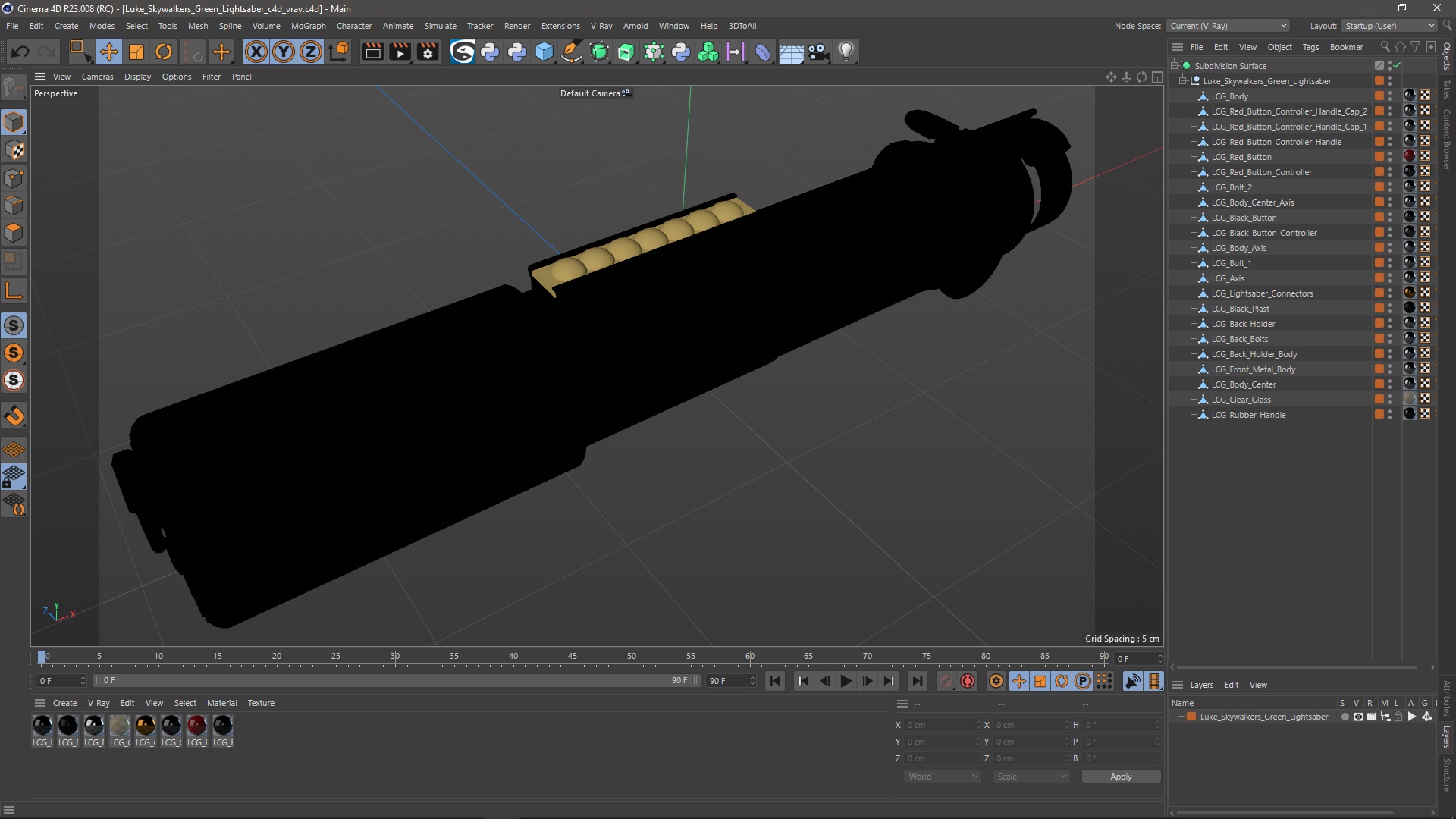Click the Apply button
Screen dimensions: 1456x819
pos(1121,777)
